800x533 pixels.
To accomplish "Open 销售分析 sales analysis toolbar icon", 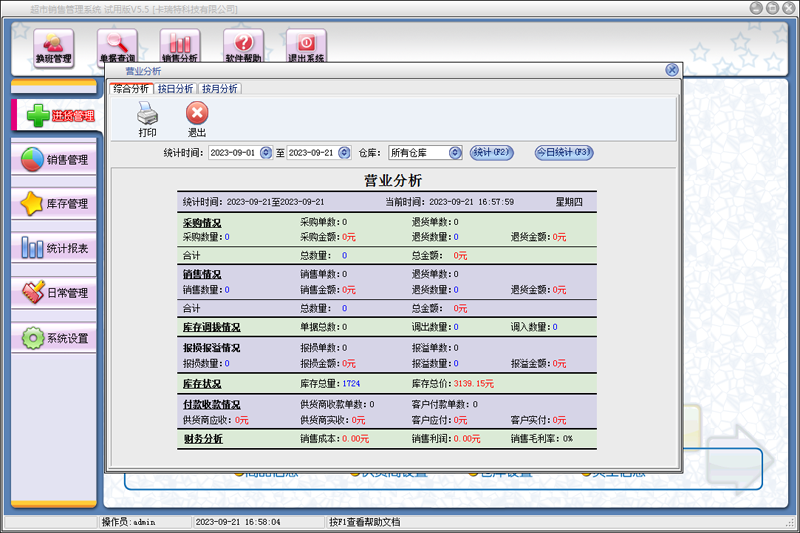I will 180,46.
